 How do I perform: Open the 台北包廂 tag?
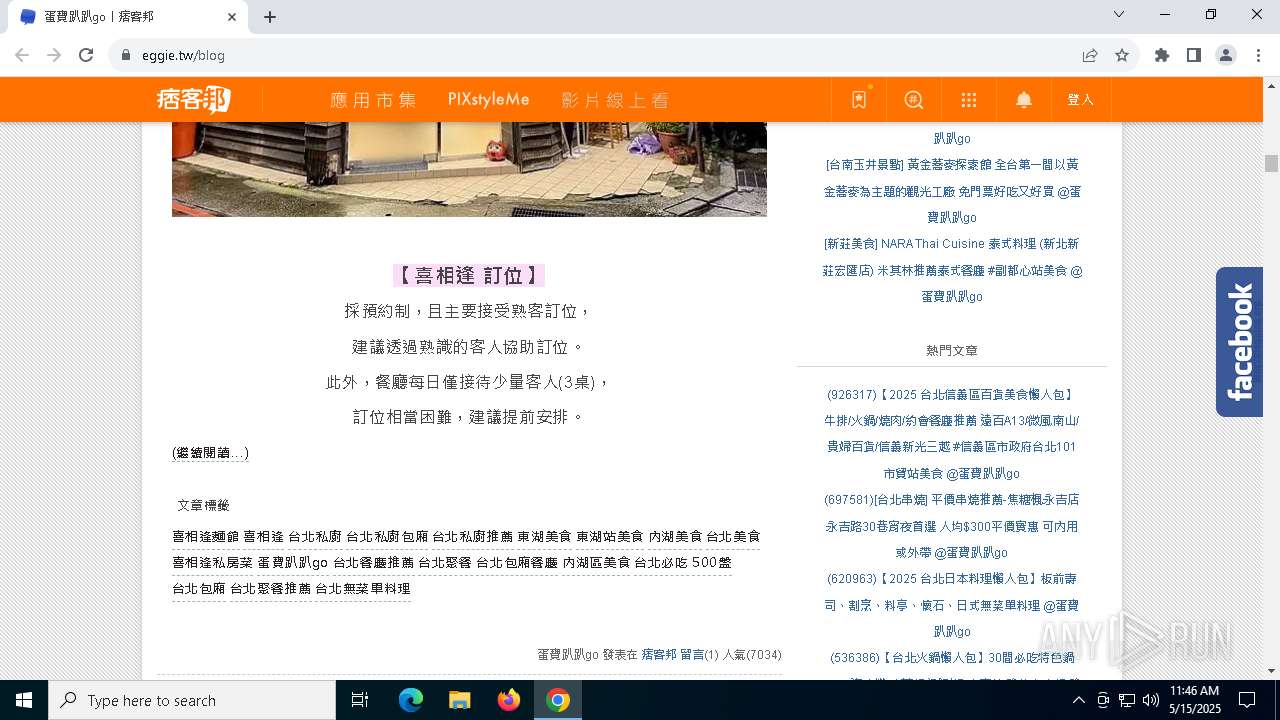pos(199,589)
